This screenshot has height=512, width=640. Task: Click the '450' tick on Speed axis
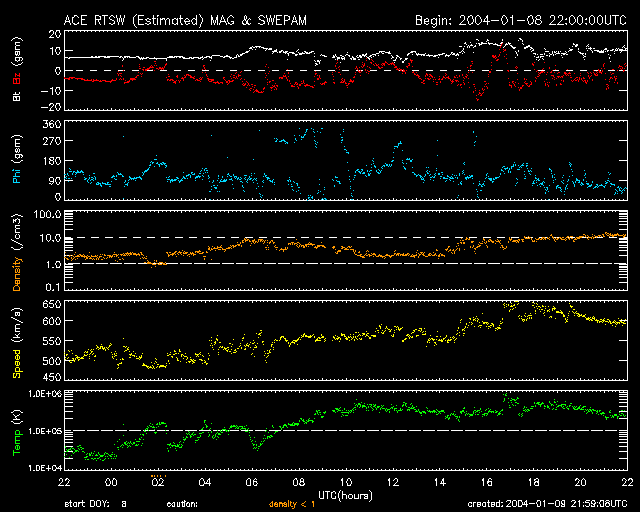tap(52, 377)
